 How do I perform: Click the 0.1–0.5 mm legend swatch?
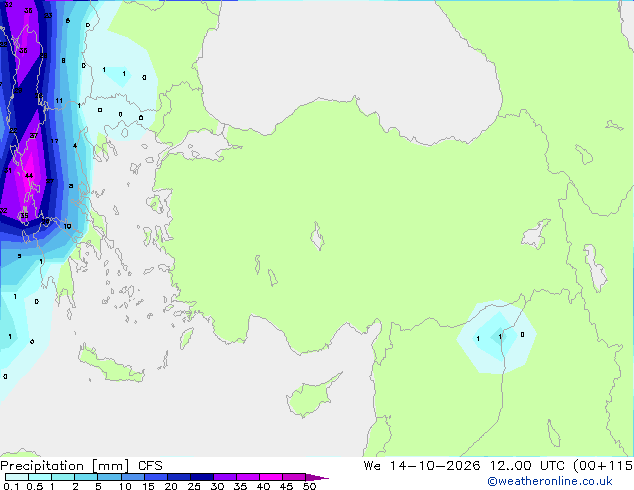17,477
